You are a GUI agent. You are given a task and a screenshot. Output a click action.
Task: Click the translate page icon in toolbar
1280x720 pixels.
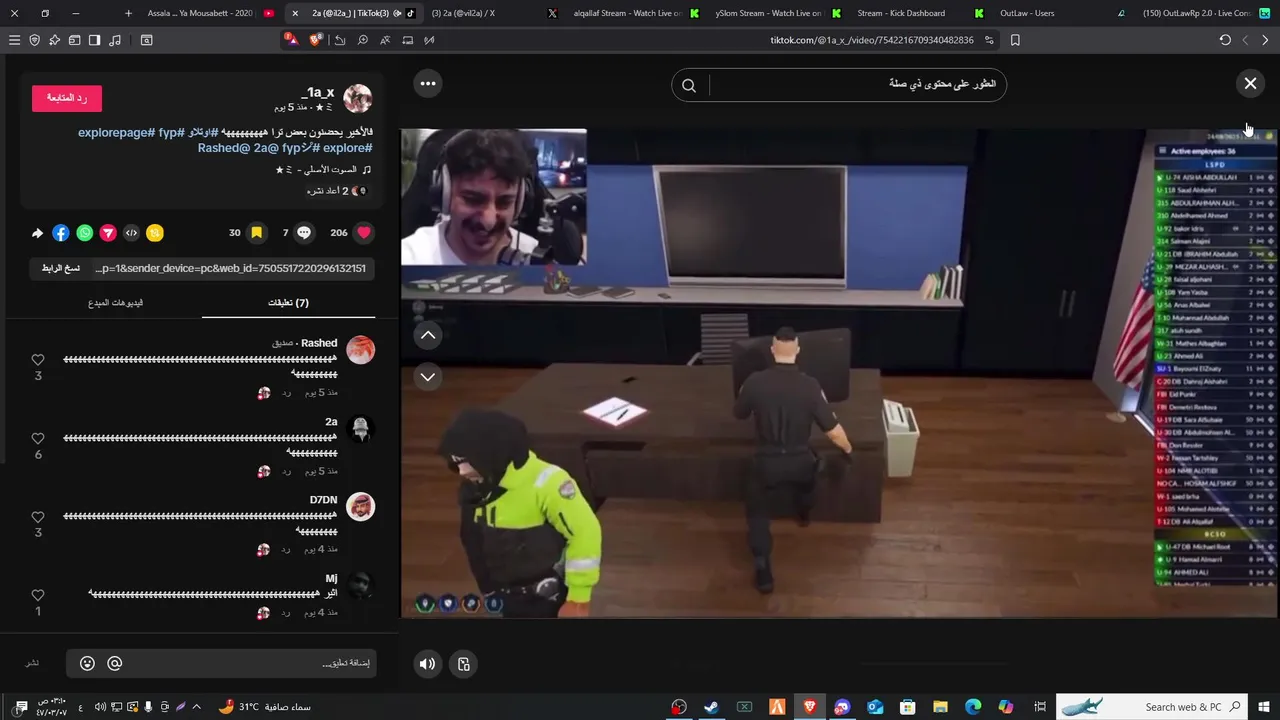(x=385, y=40)
